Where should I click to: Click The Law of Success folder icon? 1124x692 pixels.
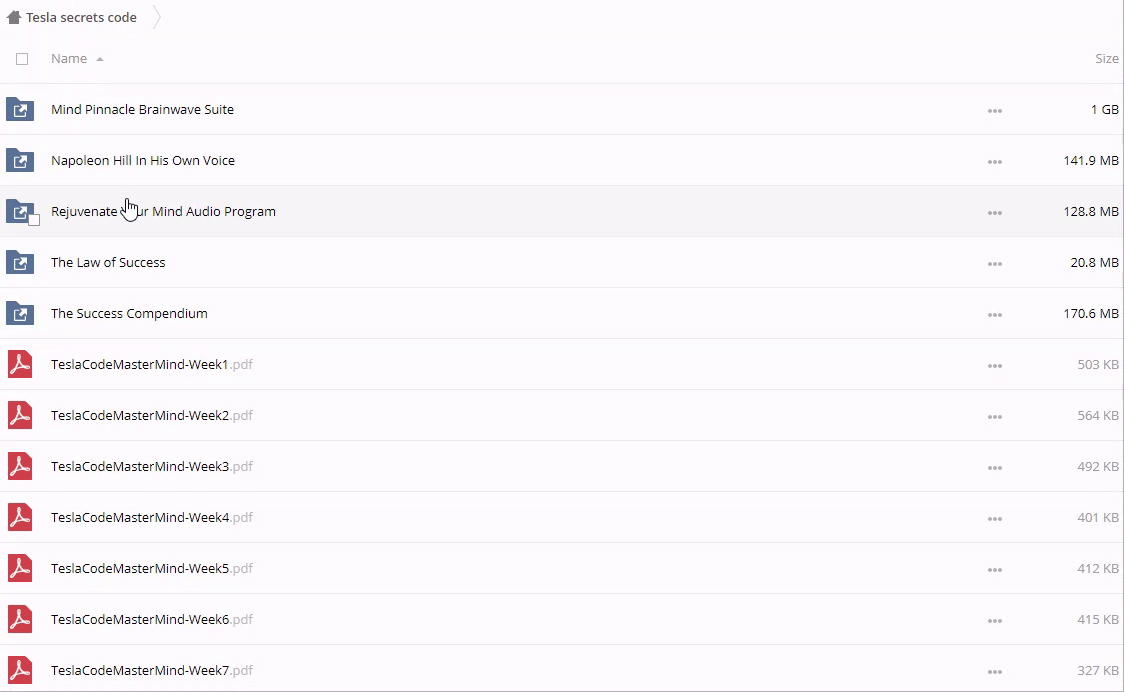(20, 262)
